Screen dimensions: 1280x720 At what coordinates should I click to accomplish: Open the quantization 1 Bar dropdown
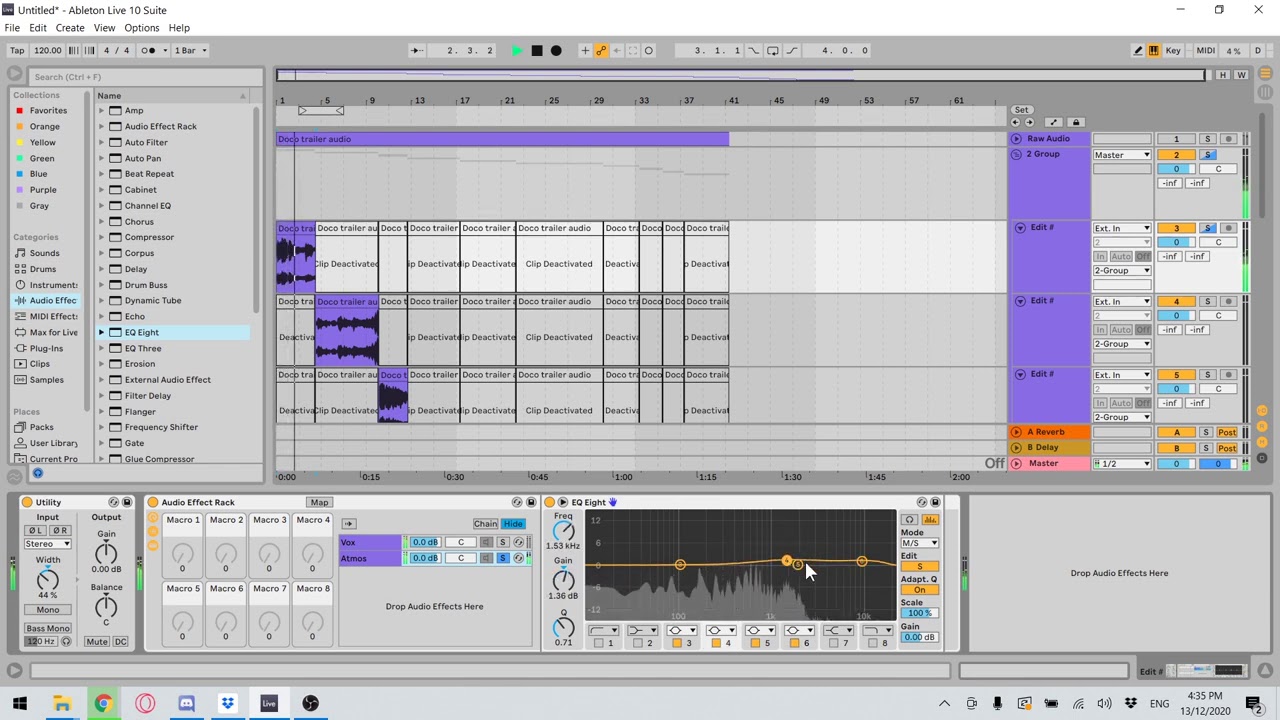(191, 50)
